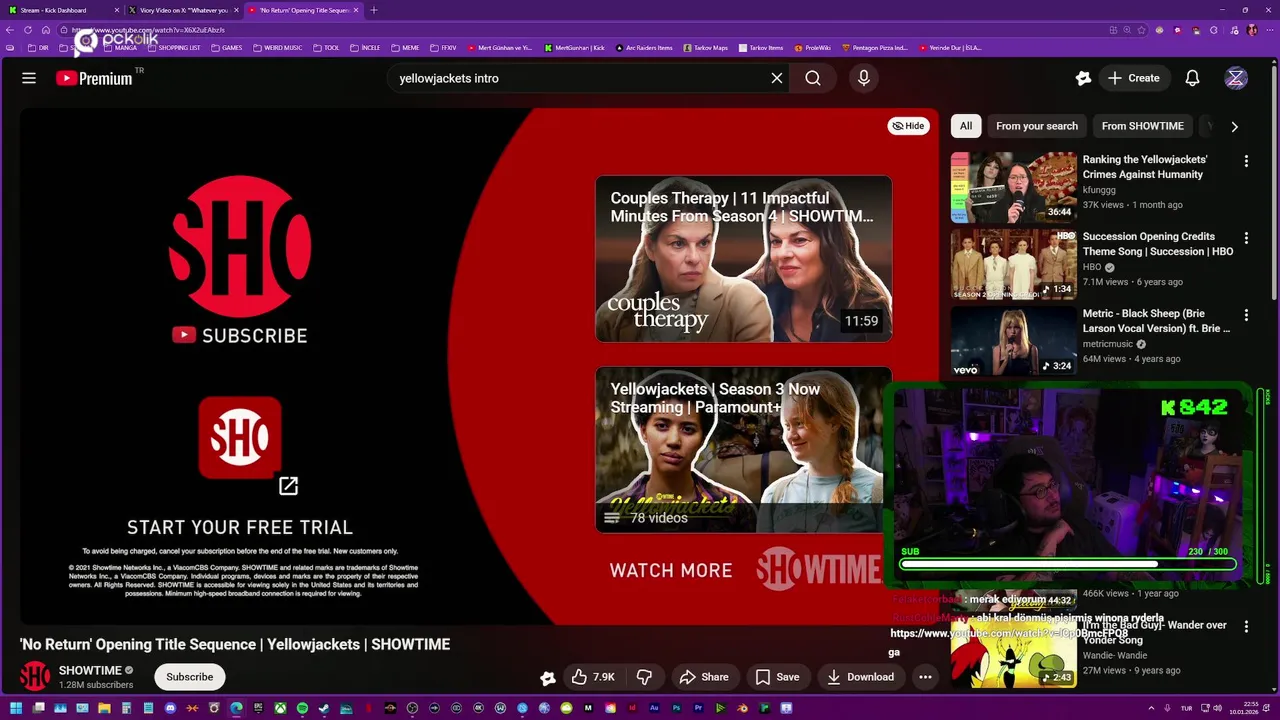Open options for Metric Black Sheep video
The height and width of the screenshot is (720, 1280).
click(1246, 315)
